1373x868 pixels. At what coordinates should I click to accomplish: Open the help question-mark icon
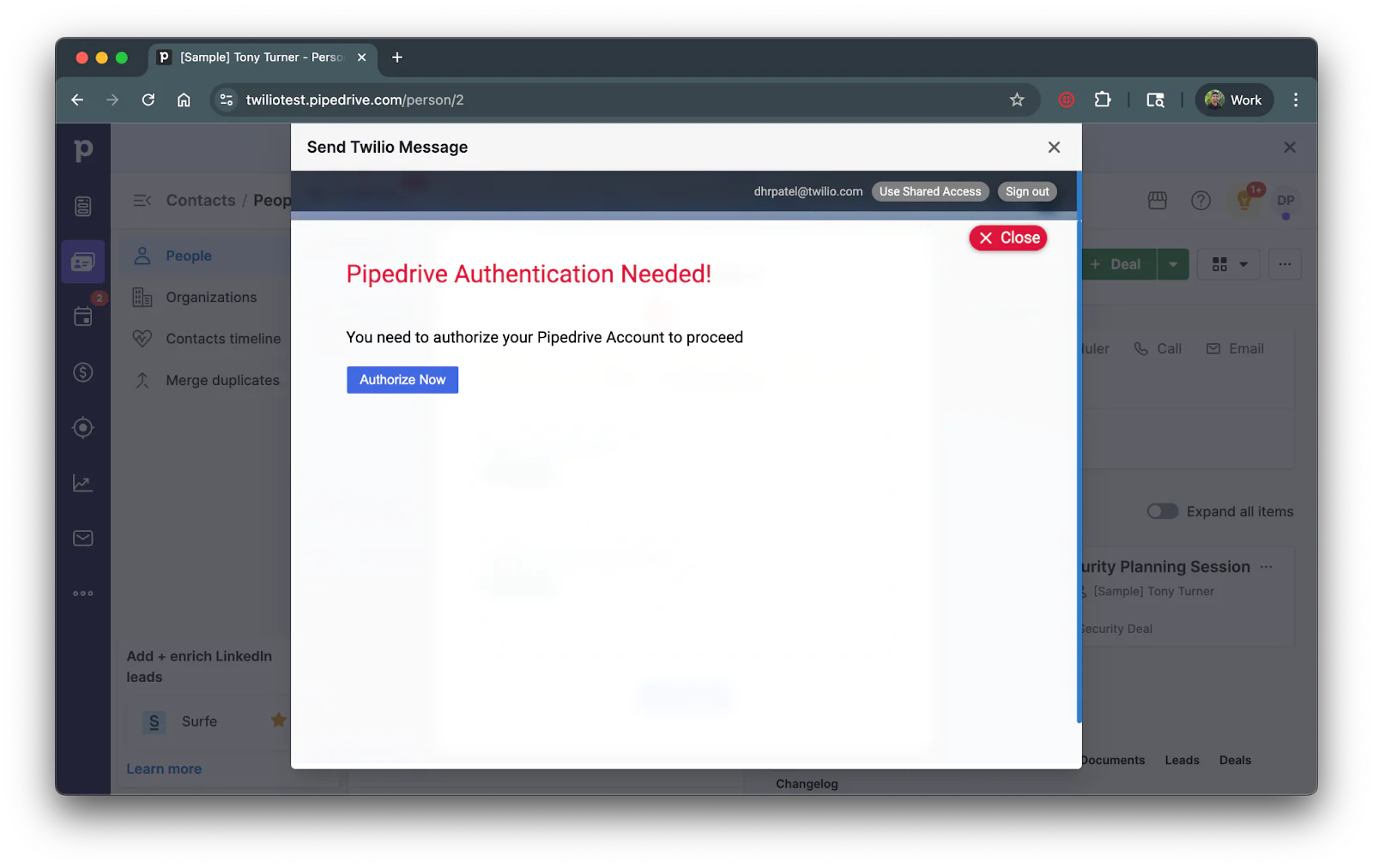1200,201
